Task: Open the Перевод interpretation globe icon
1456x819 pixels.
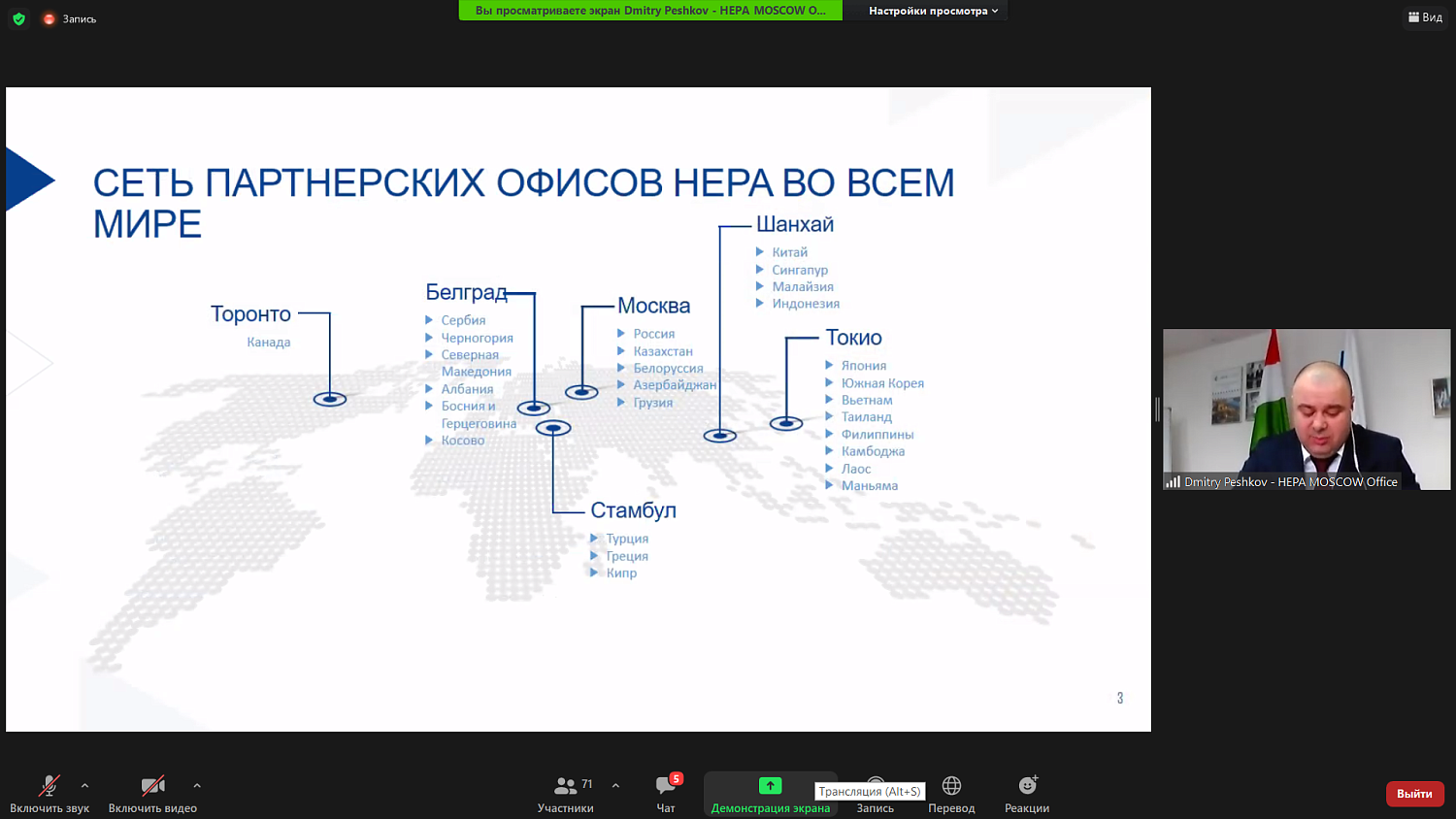Action: tap(950, 786)
